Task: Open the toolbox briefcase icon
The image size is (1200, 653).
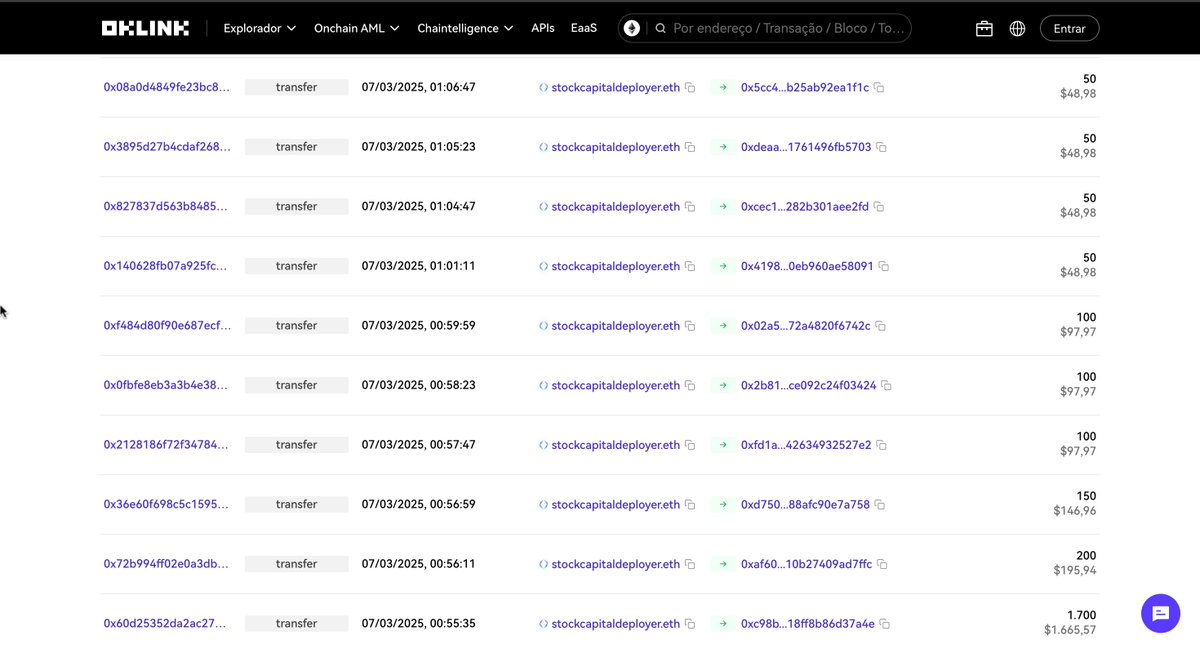Action: click(984, 28)
